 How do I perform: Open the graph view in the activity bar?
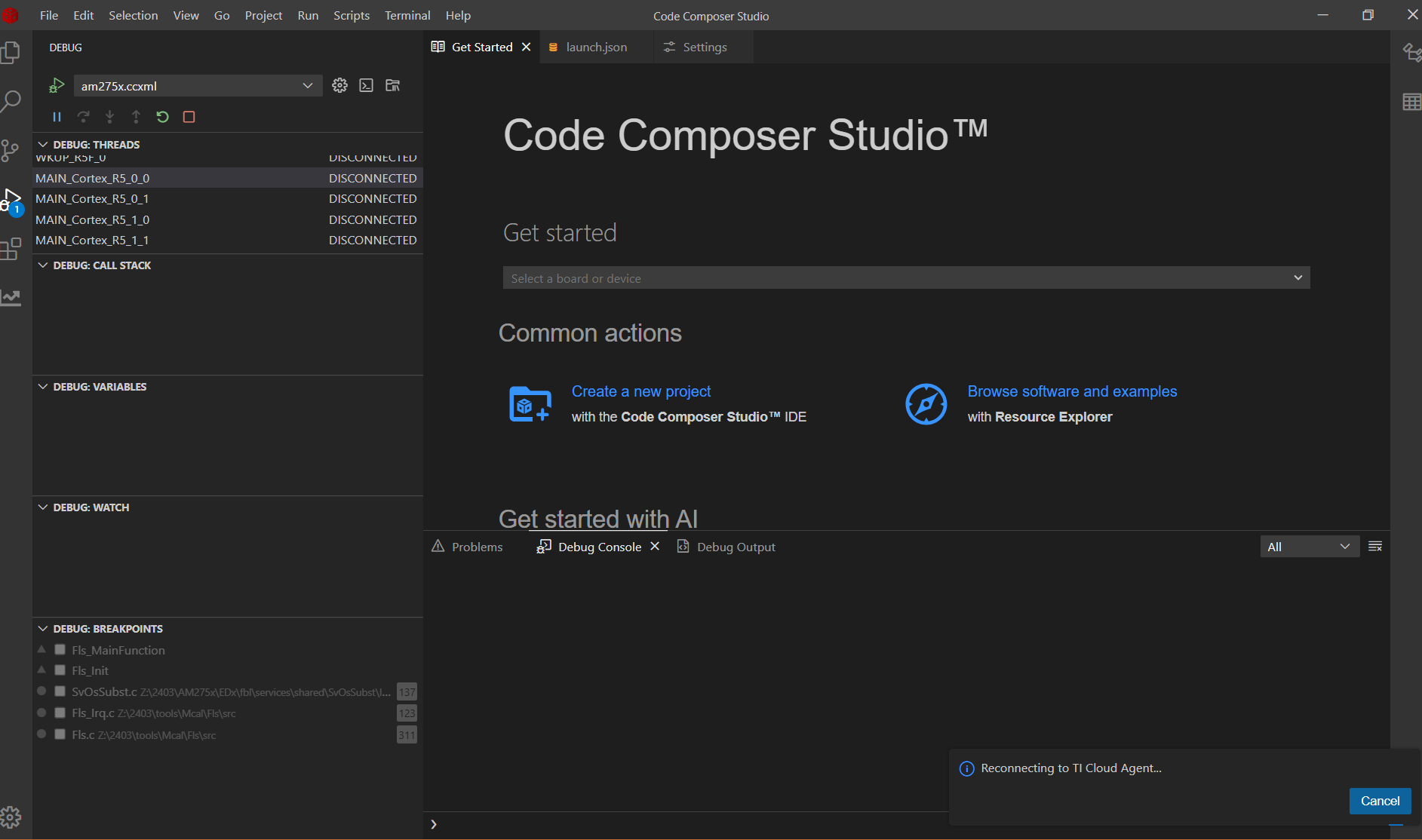[11, 297]
